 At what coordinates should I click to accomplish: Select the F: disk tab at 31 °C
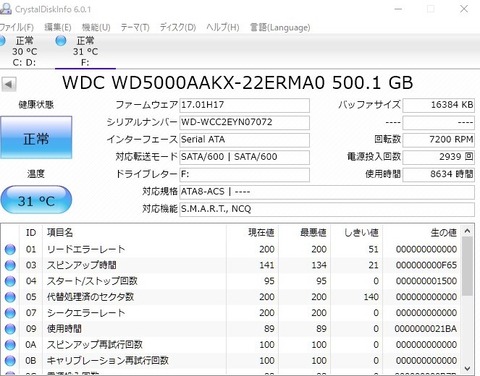tap(85, 51)
